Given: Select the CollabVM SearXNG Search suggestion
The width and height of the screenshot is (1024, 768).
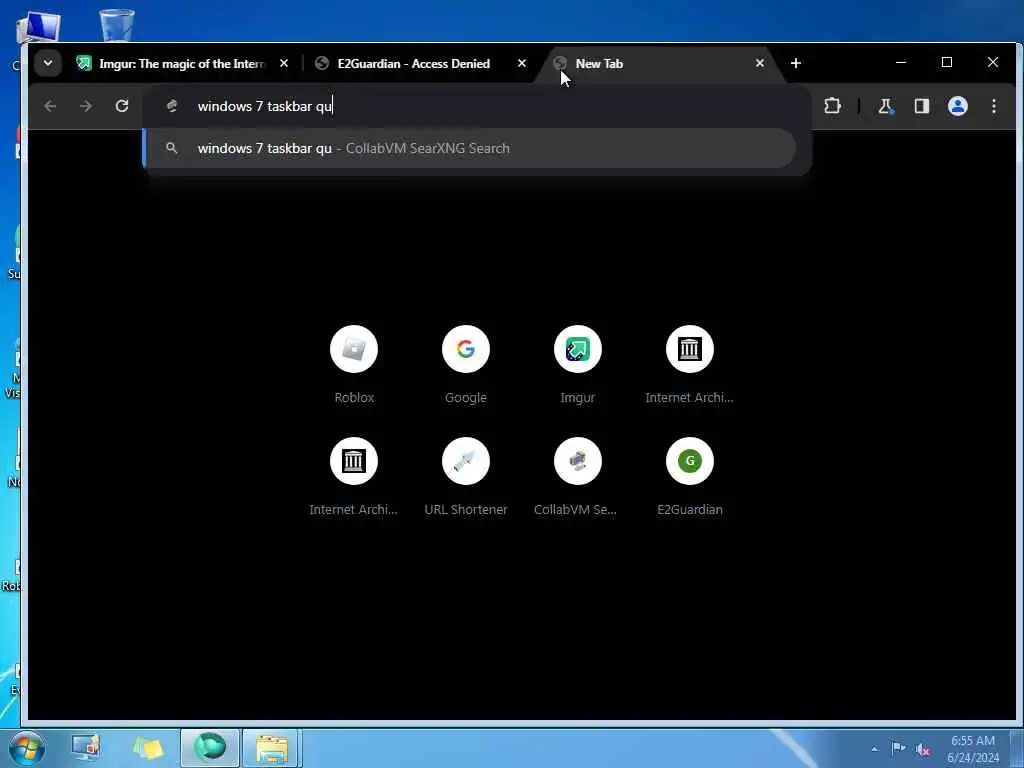Looking at the screenshot, I should (x=469, y=148).
